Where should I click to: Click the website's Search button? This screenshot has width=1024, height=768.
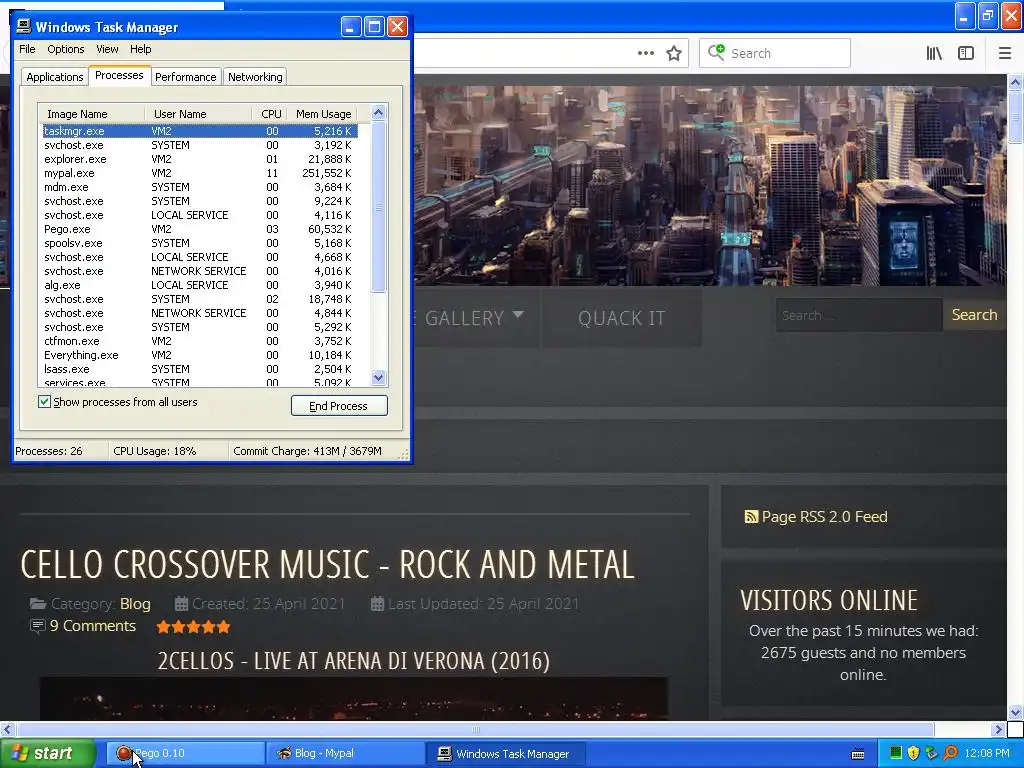click(x=974, y=315)
